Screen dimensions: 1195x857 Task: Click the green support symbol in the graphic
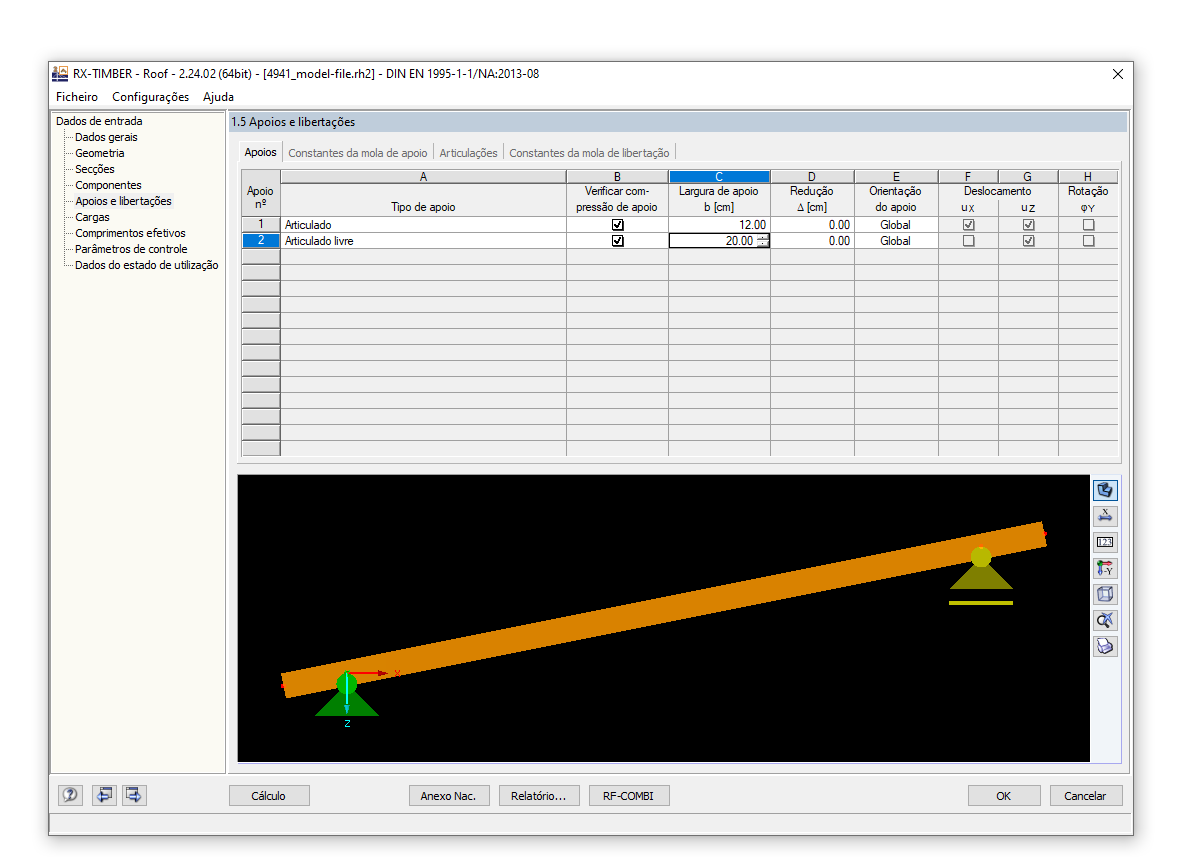pos(347,694)
